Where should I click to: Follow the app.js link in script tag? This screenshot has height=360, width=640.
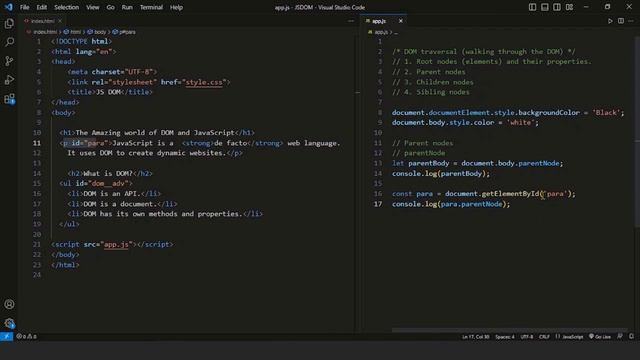116,244
